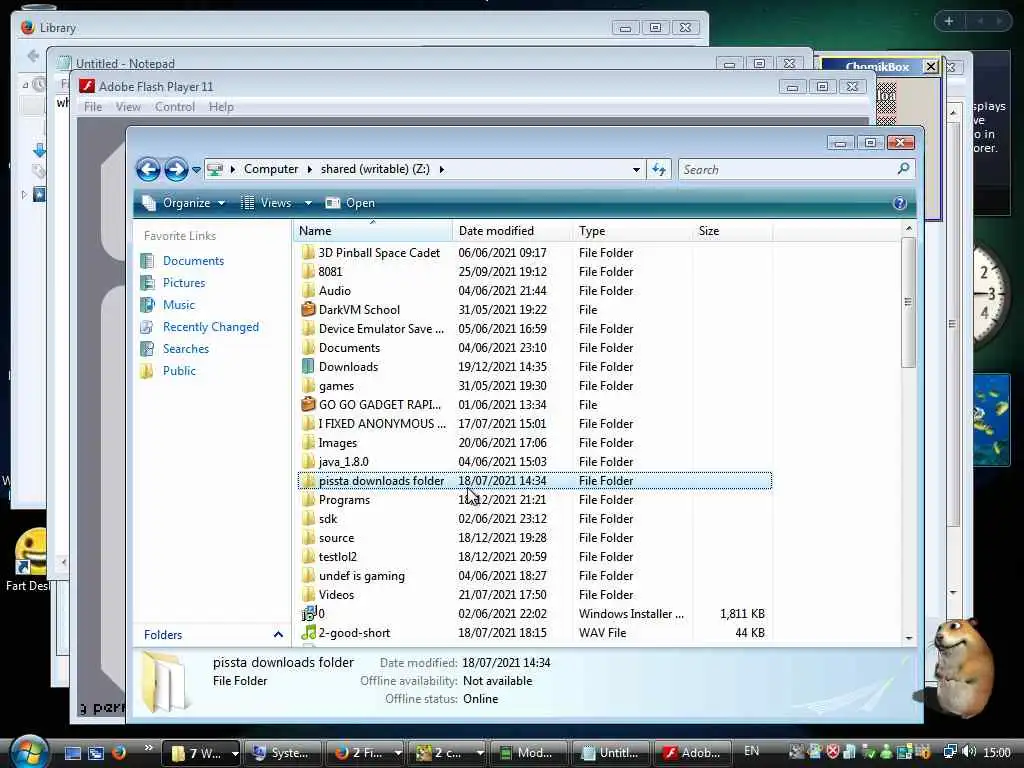Click shared (writable) (Z:) breadcrumb
The height and width of the screenshot is (768, 1024).
pyautogui.click(x=375, y=169)
